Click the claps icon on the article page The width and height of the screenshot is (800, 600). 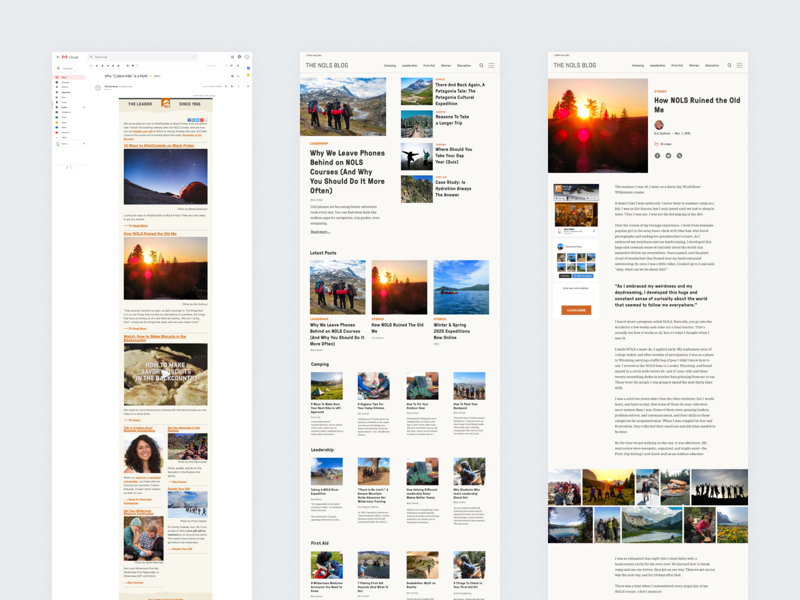tap(656, 145)
